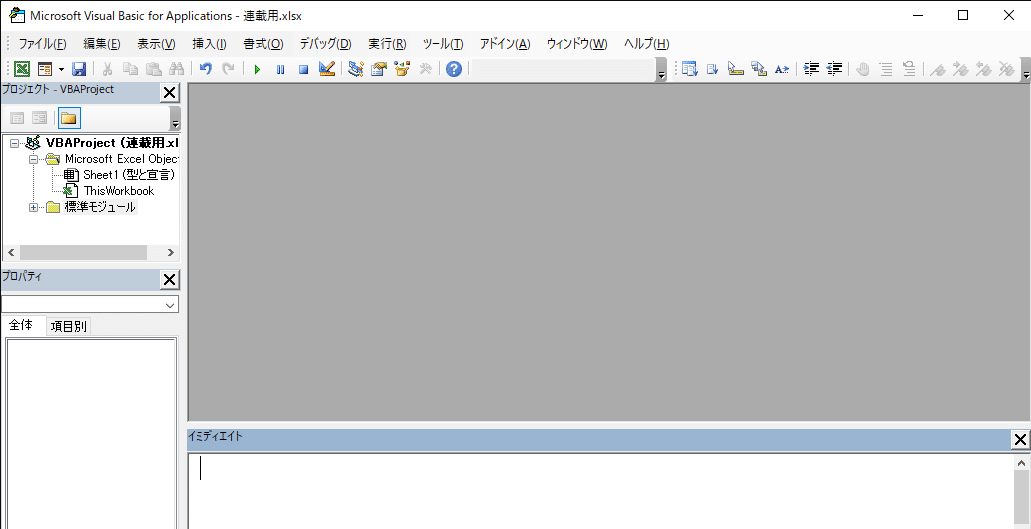Open the ツール(T) menu
The image size is (1031, 529).
(x=443, y=44)
